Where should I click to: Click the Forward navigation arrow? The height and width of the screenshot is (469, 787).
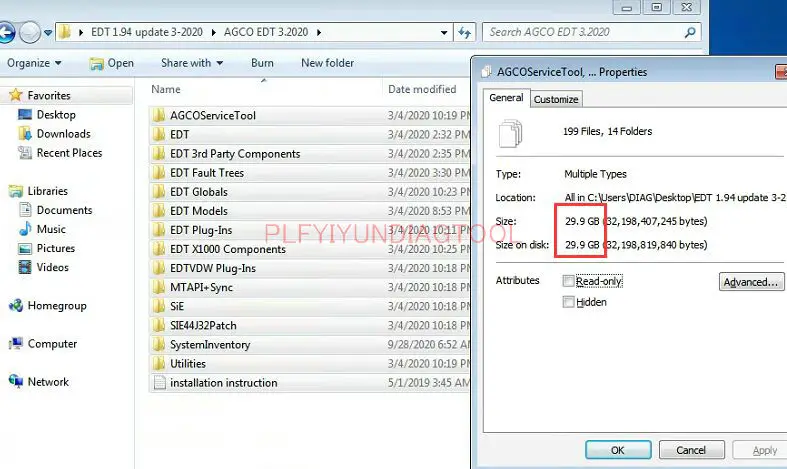tap(30, 33)
